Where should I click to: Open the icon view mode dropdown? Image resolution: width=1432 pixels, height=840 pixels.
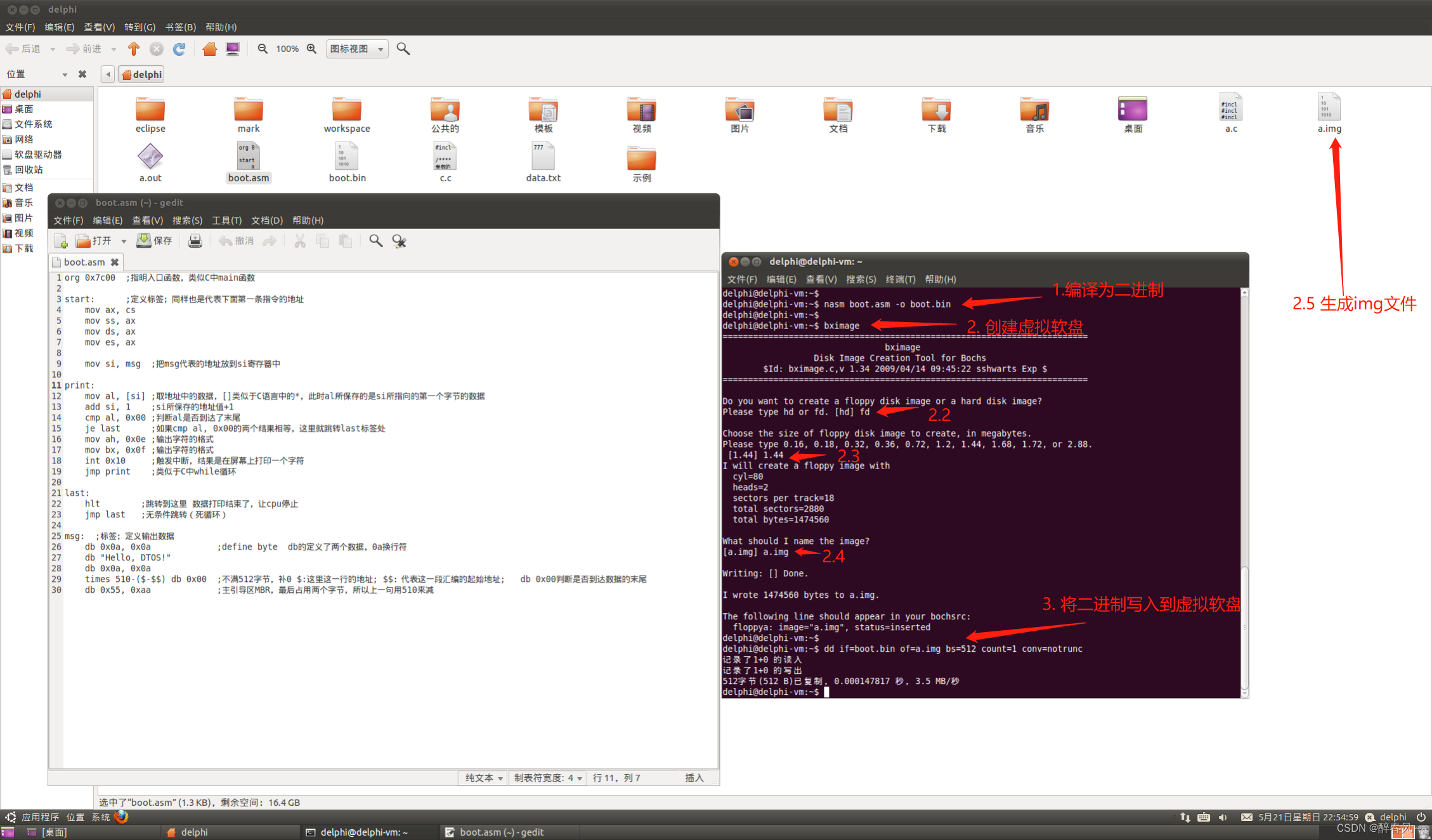point(357,49)
